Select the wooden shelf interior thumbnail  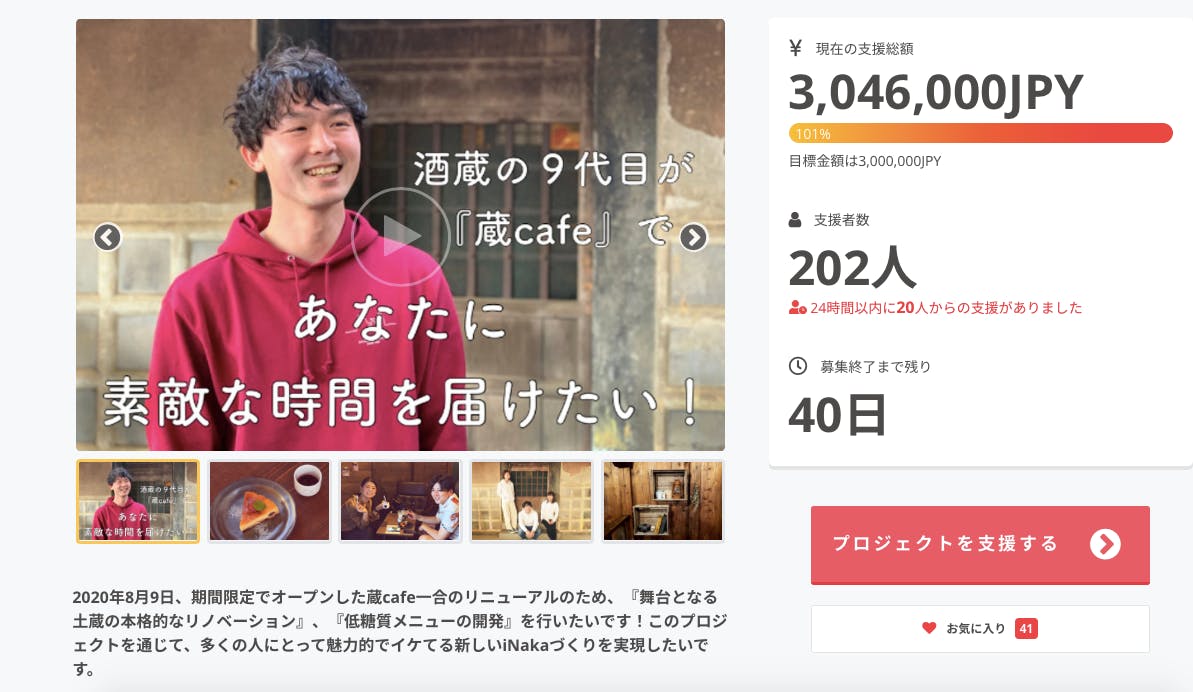pyautogui.click(x=663, y=501)
